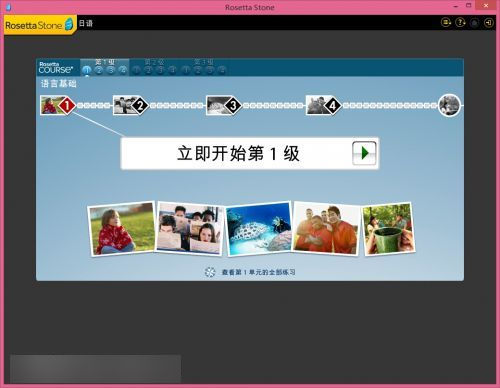
Task: Close the Rosetta Stone window
Action: point(486,6)
